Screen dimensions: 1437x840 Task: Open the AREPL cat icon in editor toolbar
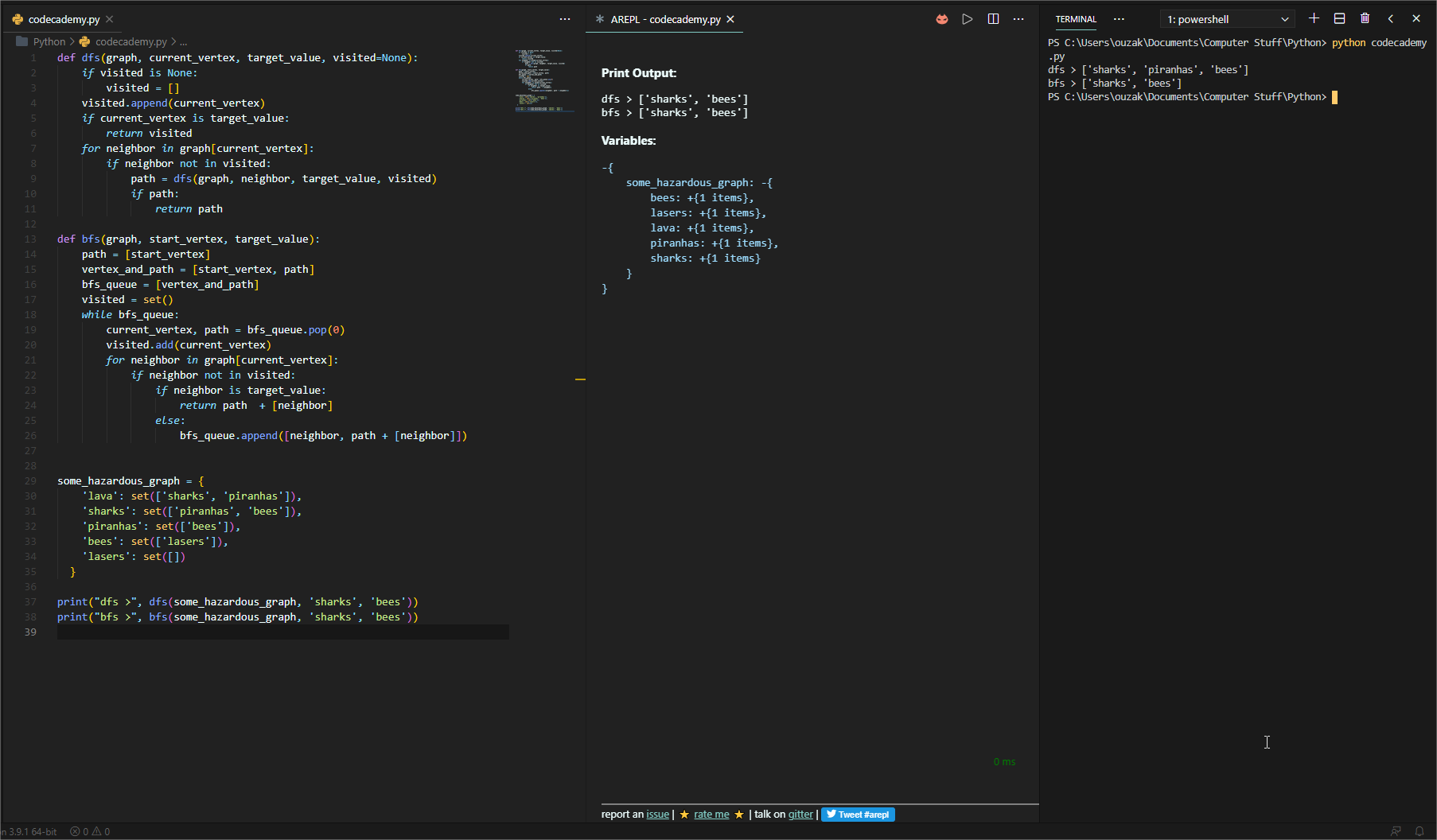[941, 18]
